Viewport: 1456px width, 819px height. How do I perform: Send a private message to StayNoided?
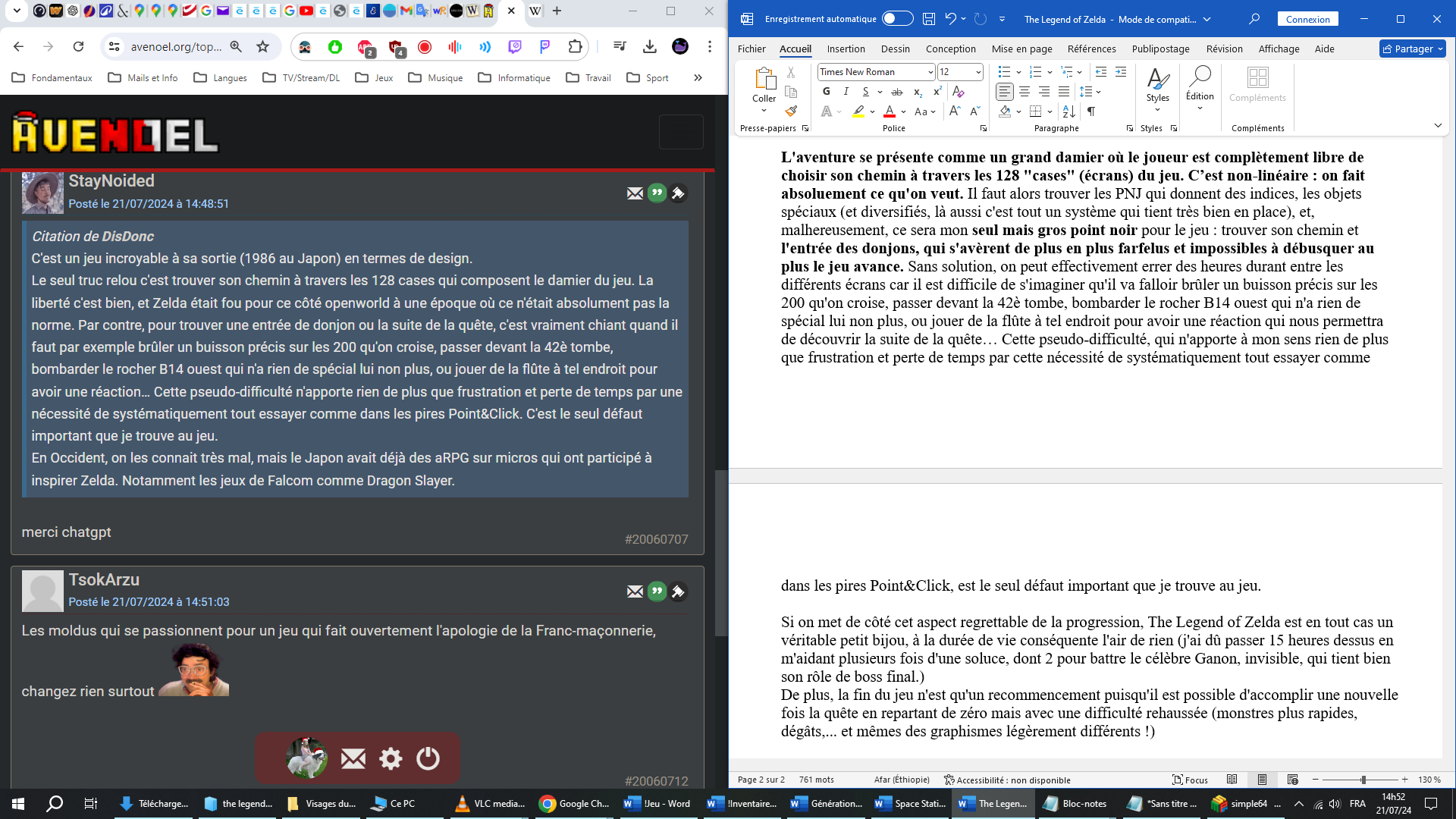(635, 193)
